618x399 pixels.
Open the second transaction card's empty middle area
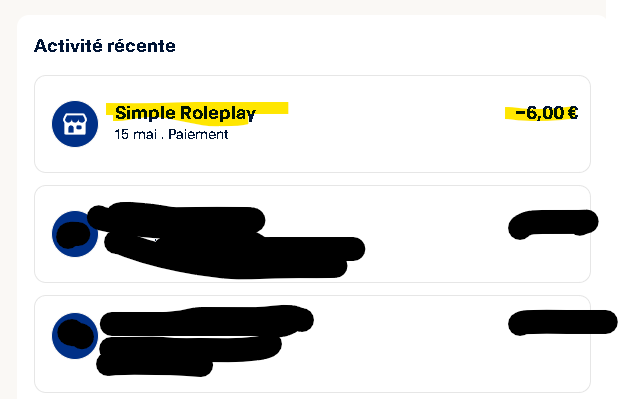coord(434,234)
